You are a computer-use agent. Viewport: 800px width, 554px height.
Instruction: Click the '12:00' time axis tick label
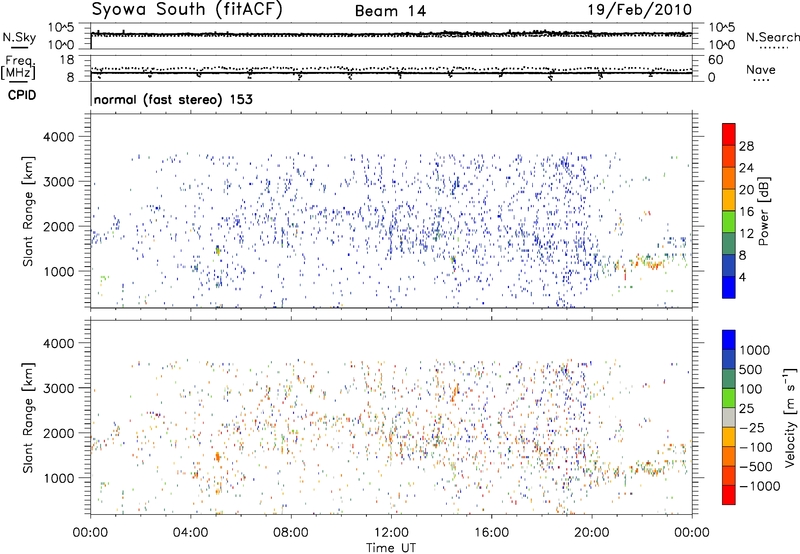391,533
